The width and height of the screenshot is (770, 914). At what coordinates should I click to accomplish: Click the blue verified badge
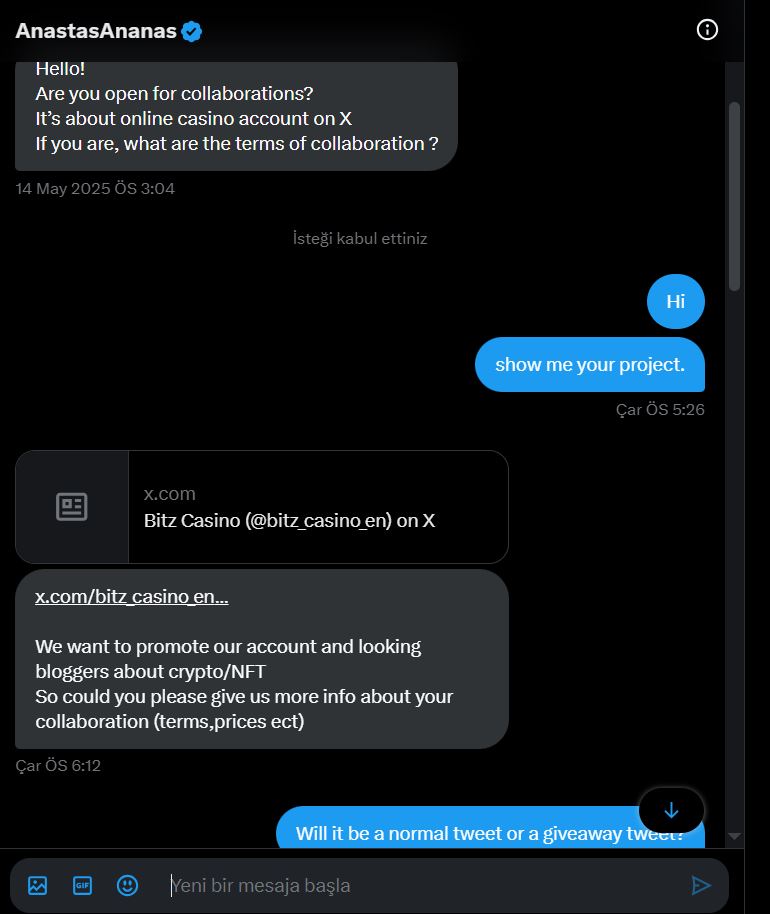[x=191, y=31]
